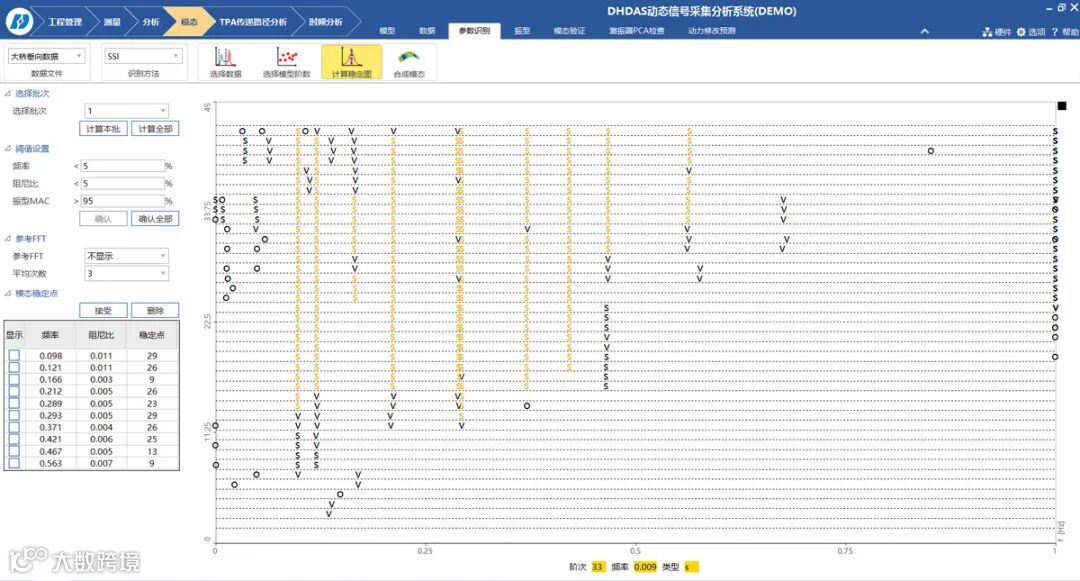Open 帮助 help question mark
Screen dimensions: 1080x581
point(1055,32)
